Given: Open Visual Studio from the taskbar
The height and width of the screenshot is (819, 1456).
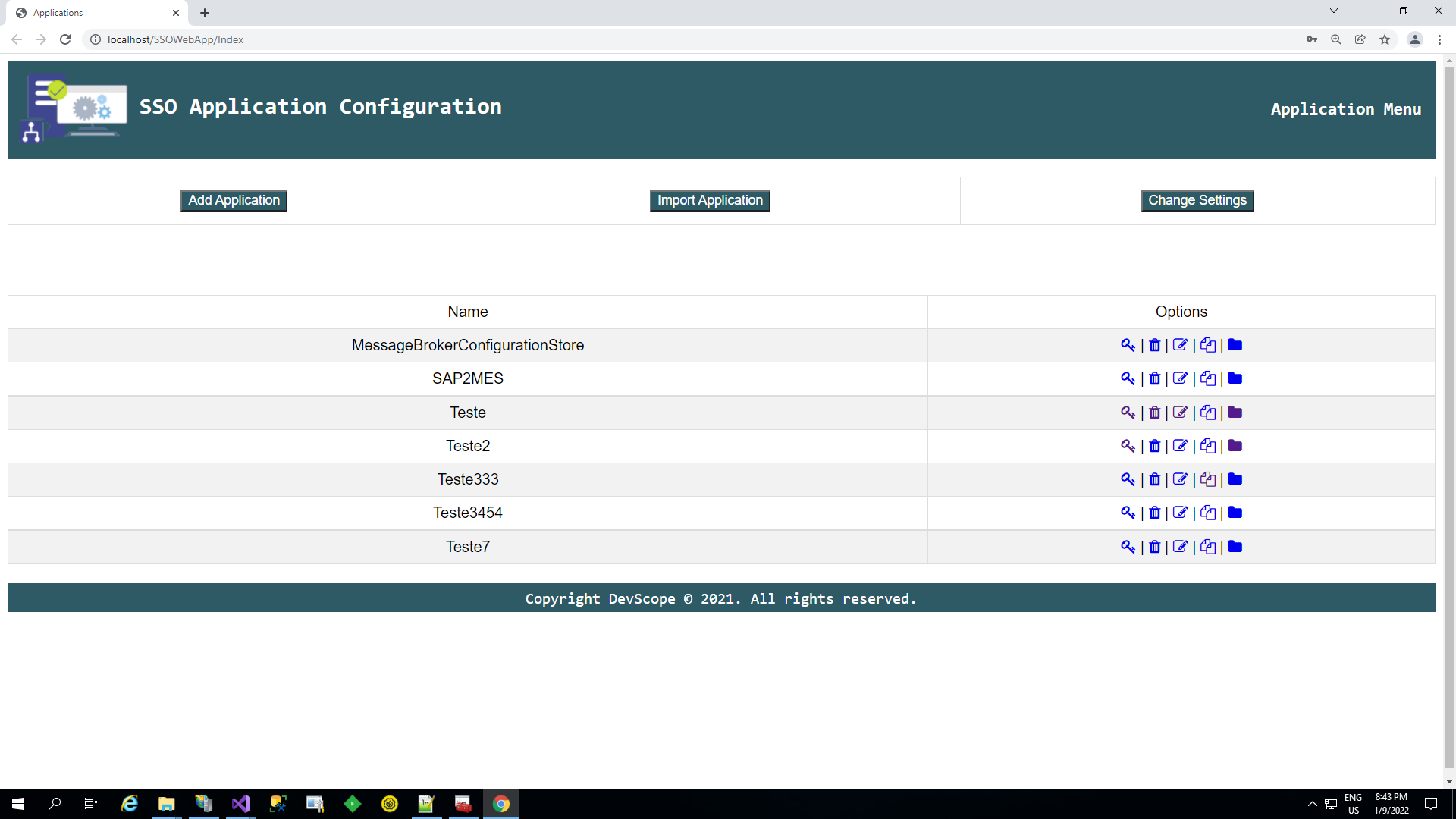Looking at the screenshot, I should click(x=240, y=804).
